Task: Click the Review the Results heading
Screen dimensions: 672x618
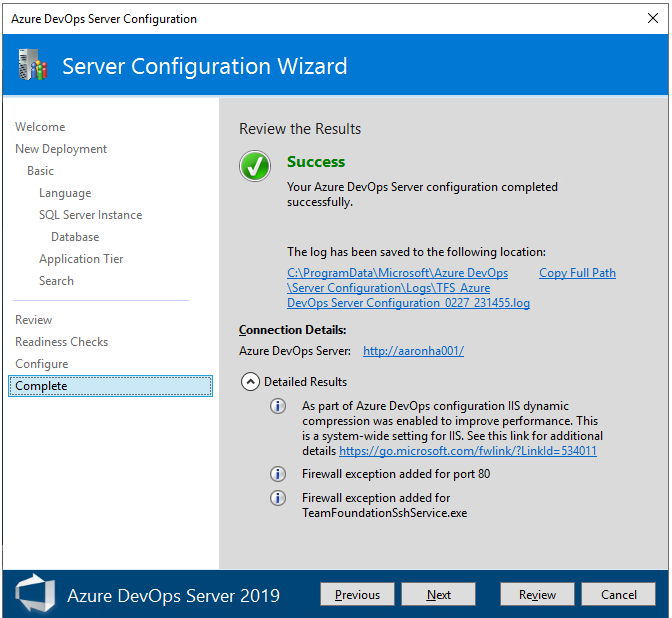Action: coord(300,129)
